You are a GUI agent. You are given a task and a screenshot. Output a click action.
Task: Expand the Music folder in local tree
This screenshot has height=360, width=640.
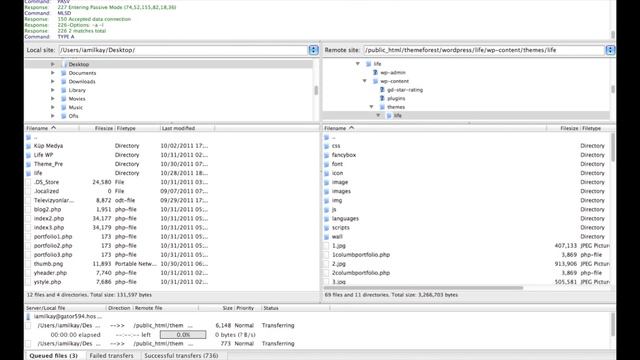coord(53,107)
